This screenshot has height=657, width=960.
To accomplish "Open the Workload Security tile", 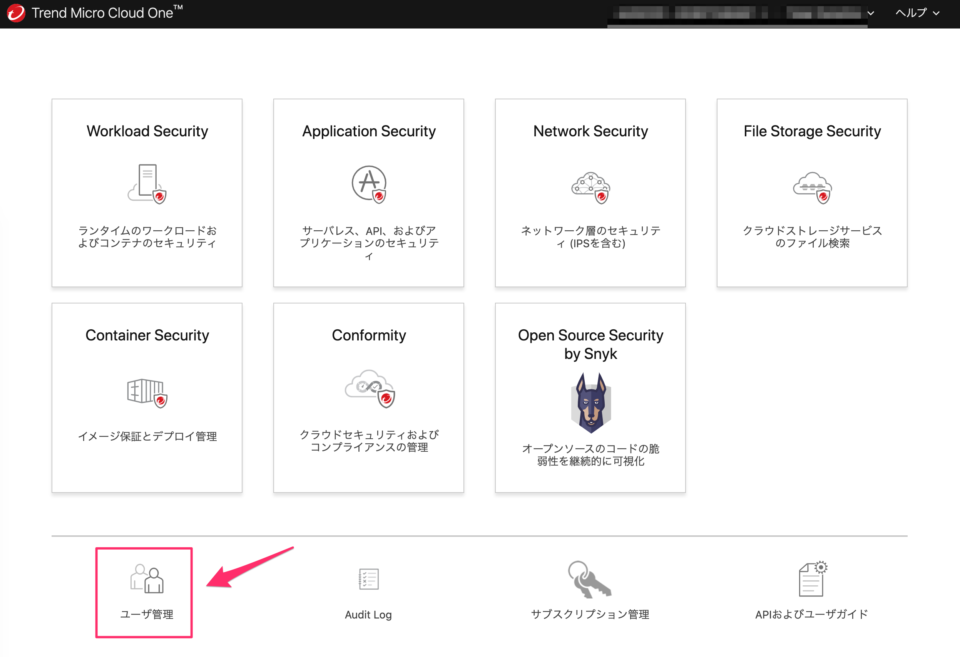I will pos(146,193).
